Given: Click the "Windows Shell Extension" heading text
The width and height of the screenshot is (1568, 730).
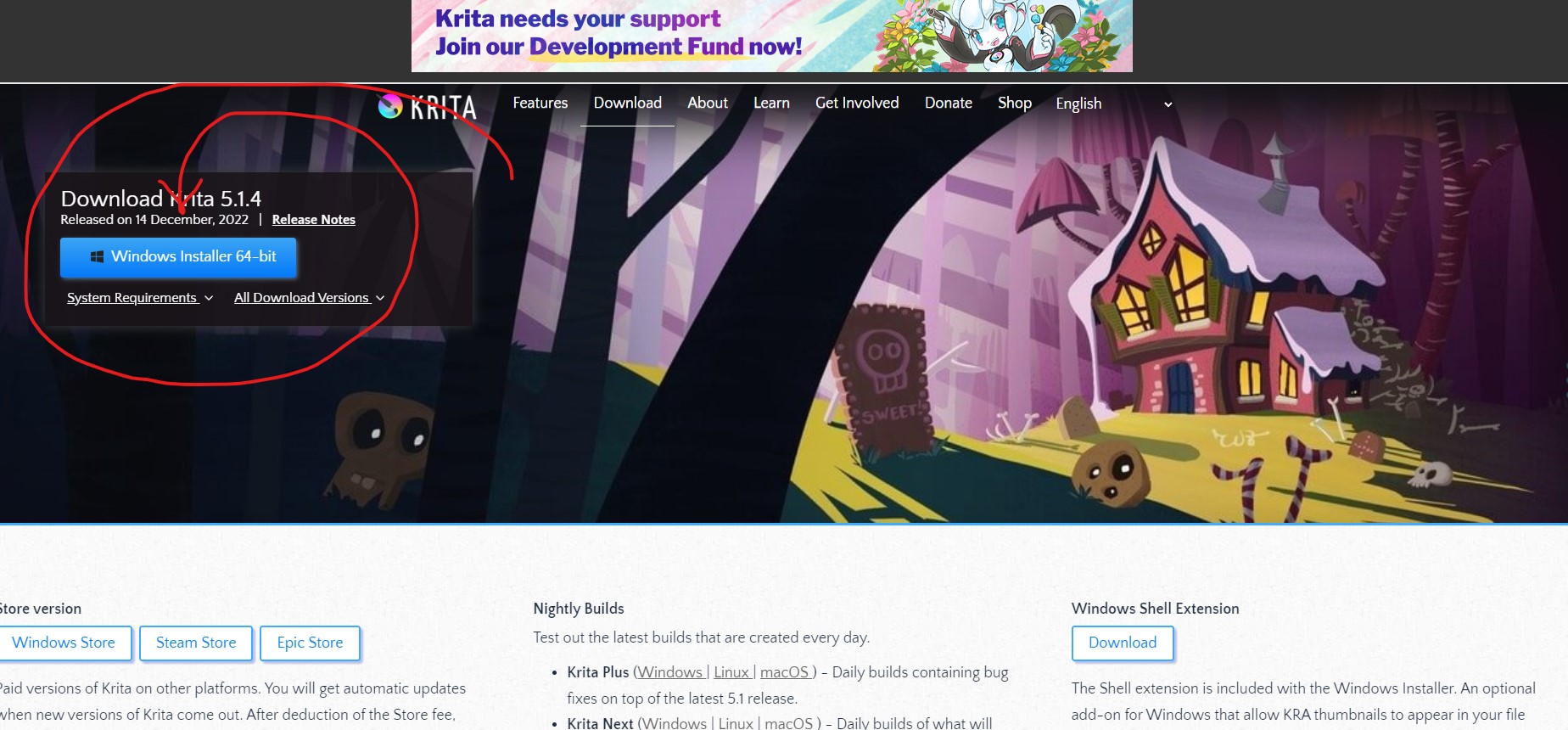Looking at the screenshot, I should point(1156,609).
